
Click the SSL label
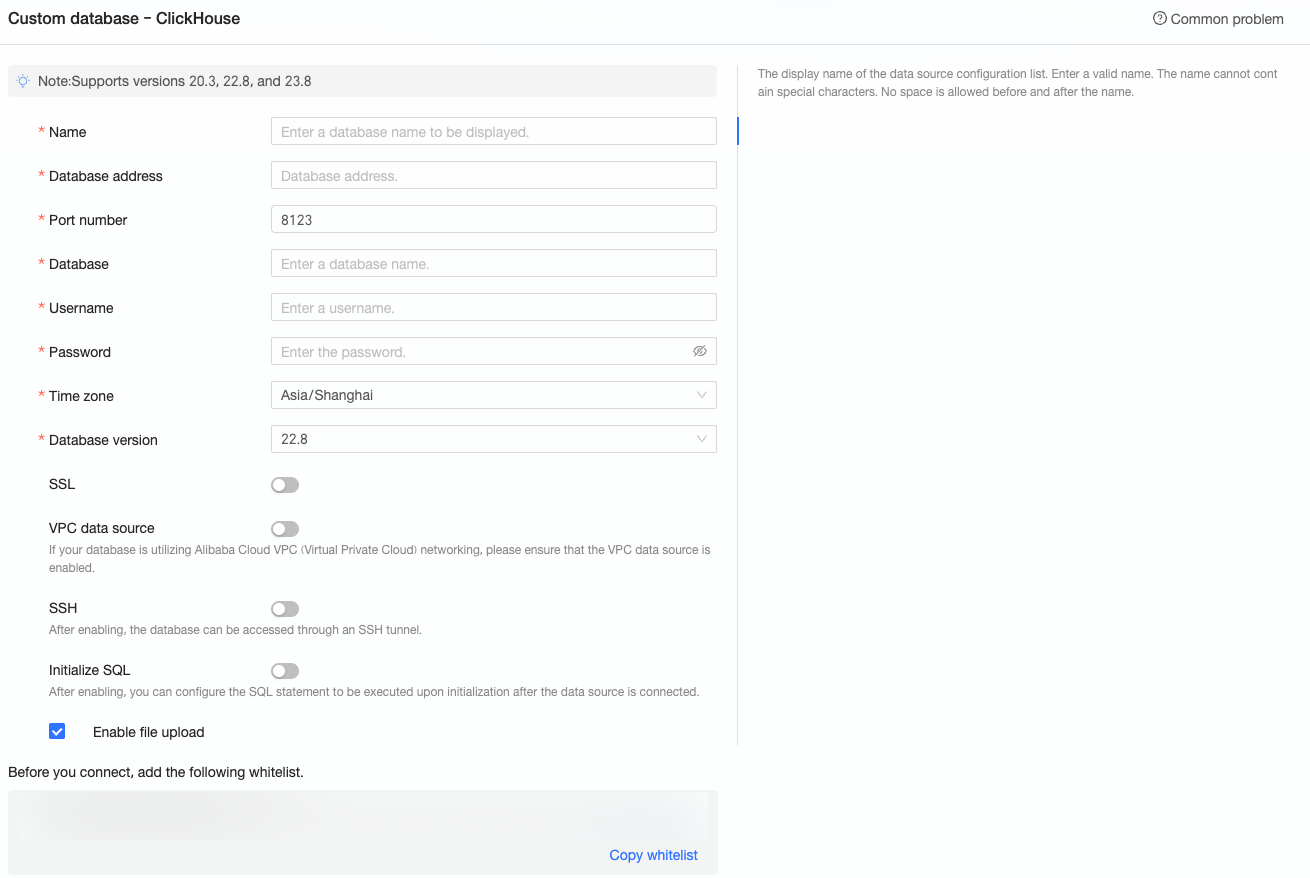point(62,484)
